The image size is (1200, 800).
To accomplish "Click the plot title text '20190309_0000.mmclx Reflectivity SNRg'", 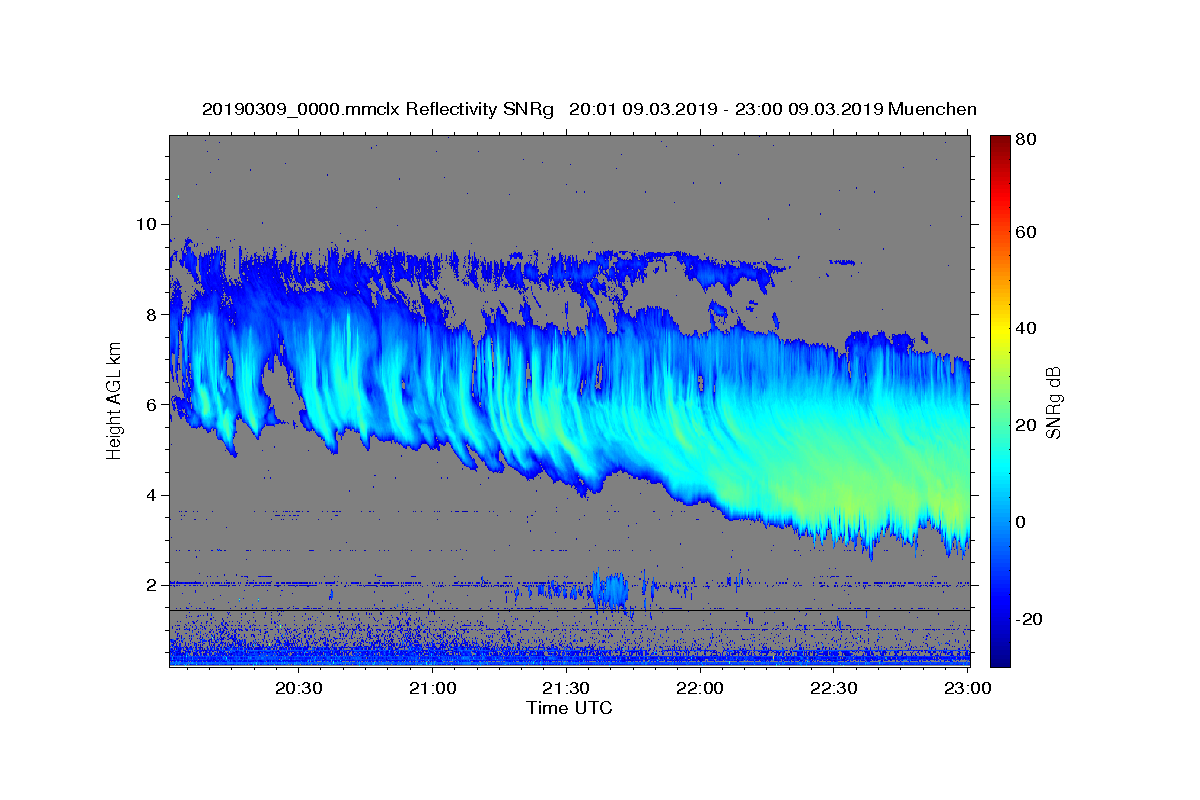I will (377, 109).
